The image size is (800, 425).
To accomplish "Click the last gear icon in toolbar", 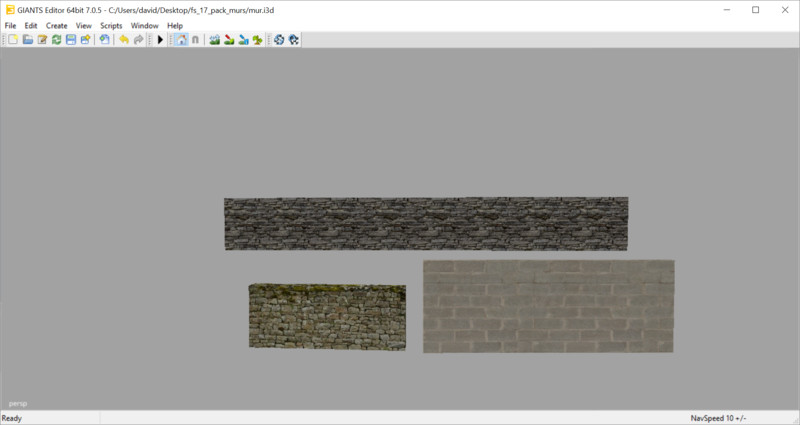I will [x=294, y=40].
